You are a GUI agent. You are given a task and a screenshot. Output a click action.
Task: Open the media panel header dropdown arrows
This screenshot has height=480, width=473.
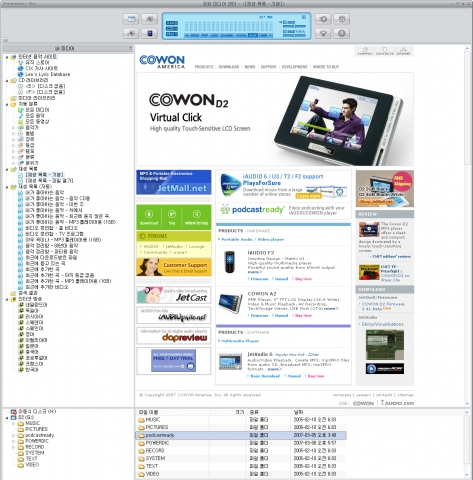tap(130, 49)
